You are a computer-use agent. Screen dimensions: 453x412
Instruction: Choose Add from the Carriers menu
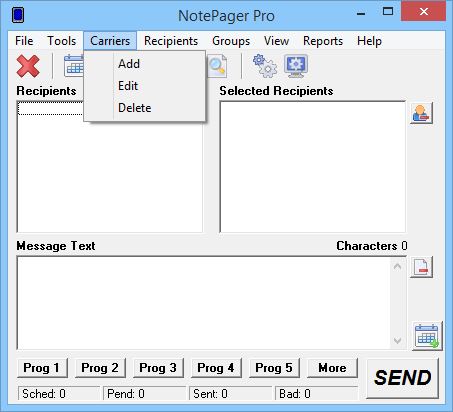coord(144,64)
